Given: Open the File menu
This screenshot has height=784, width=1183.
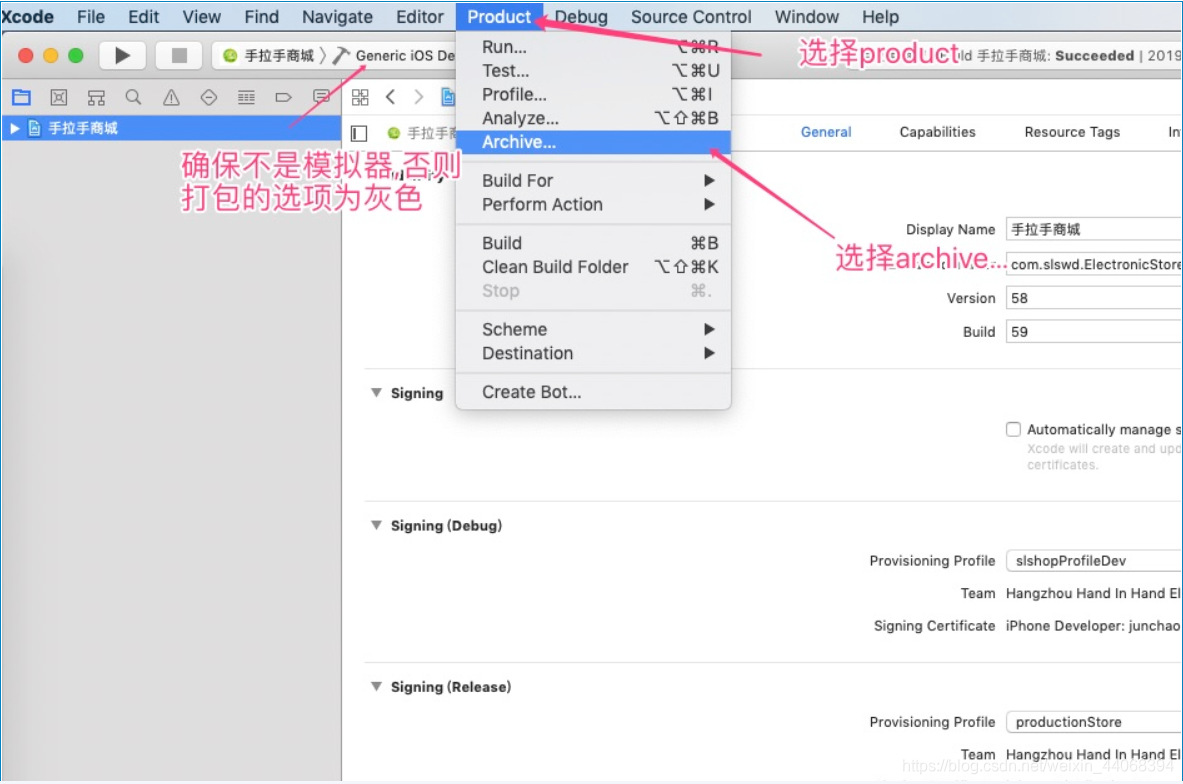Looking at the screenshot, I should pos(91,17).
